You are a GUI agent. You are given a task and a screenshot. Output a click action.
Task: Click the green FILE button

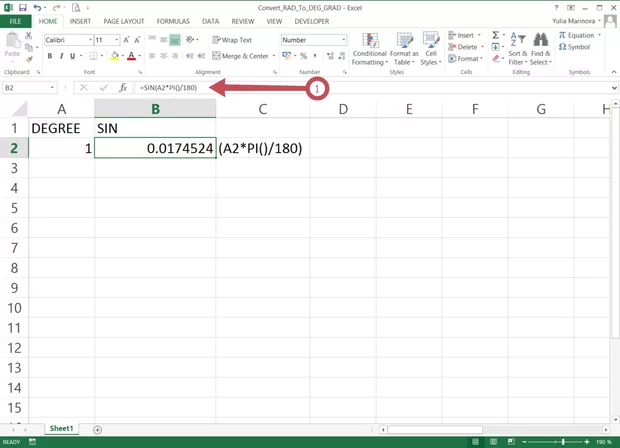pos(16,21)
